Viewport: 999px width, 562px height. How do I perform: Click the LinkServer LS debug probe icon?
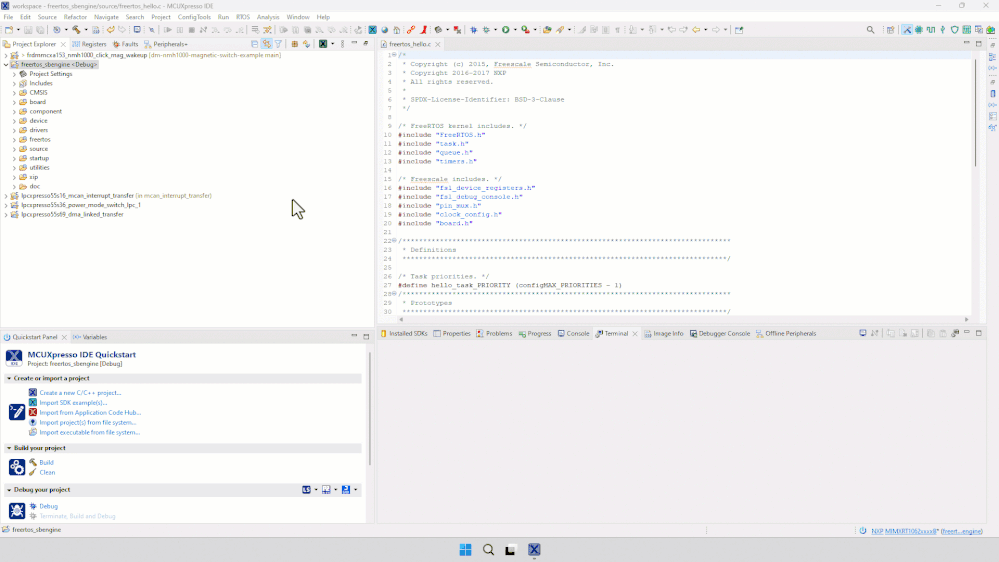(x=306, y=489)
